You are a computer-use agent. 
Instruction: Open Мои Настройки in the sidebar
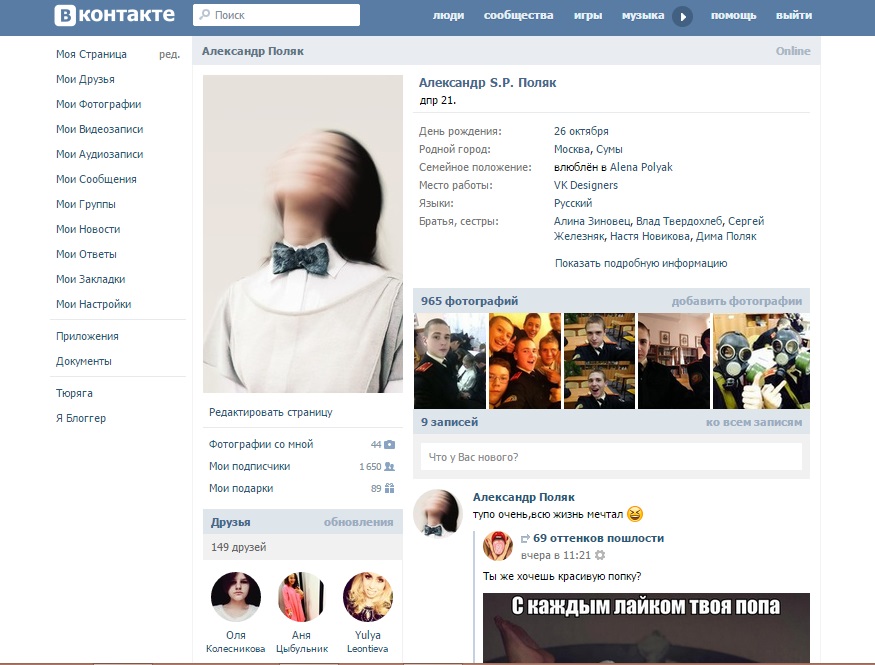point(94,304)
